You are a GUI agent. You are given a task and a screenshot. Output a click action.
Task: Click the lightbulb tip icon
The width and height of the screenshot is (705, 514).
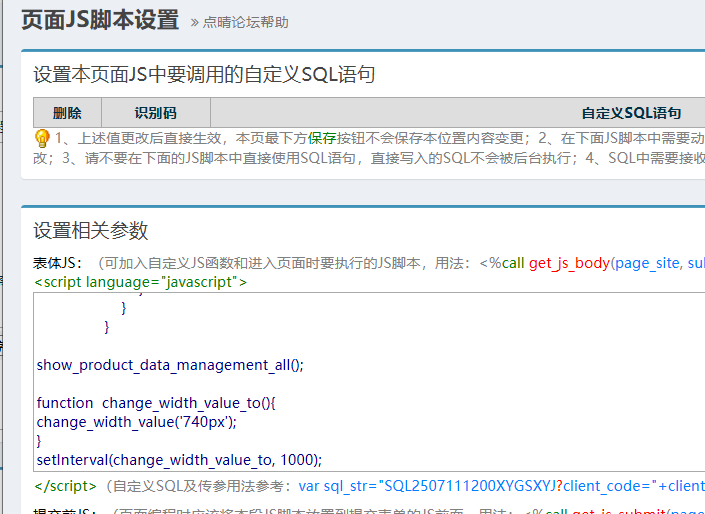point(42,138)
